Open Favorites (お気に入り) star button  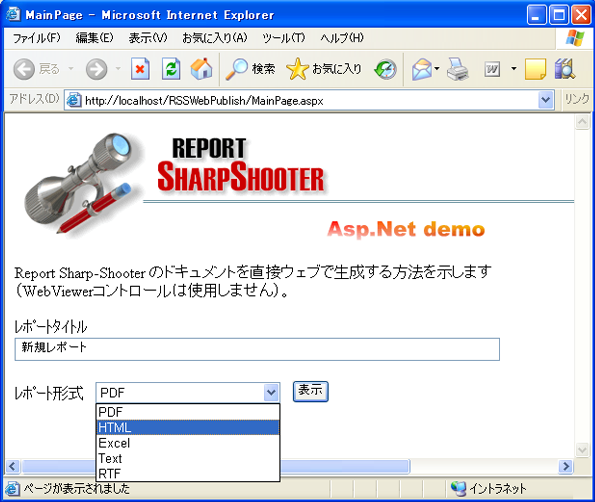point(324,69)
